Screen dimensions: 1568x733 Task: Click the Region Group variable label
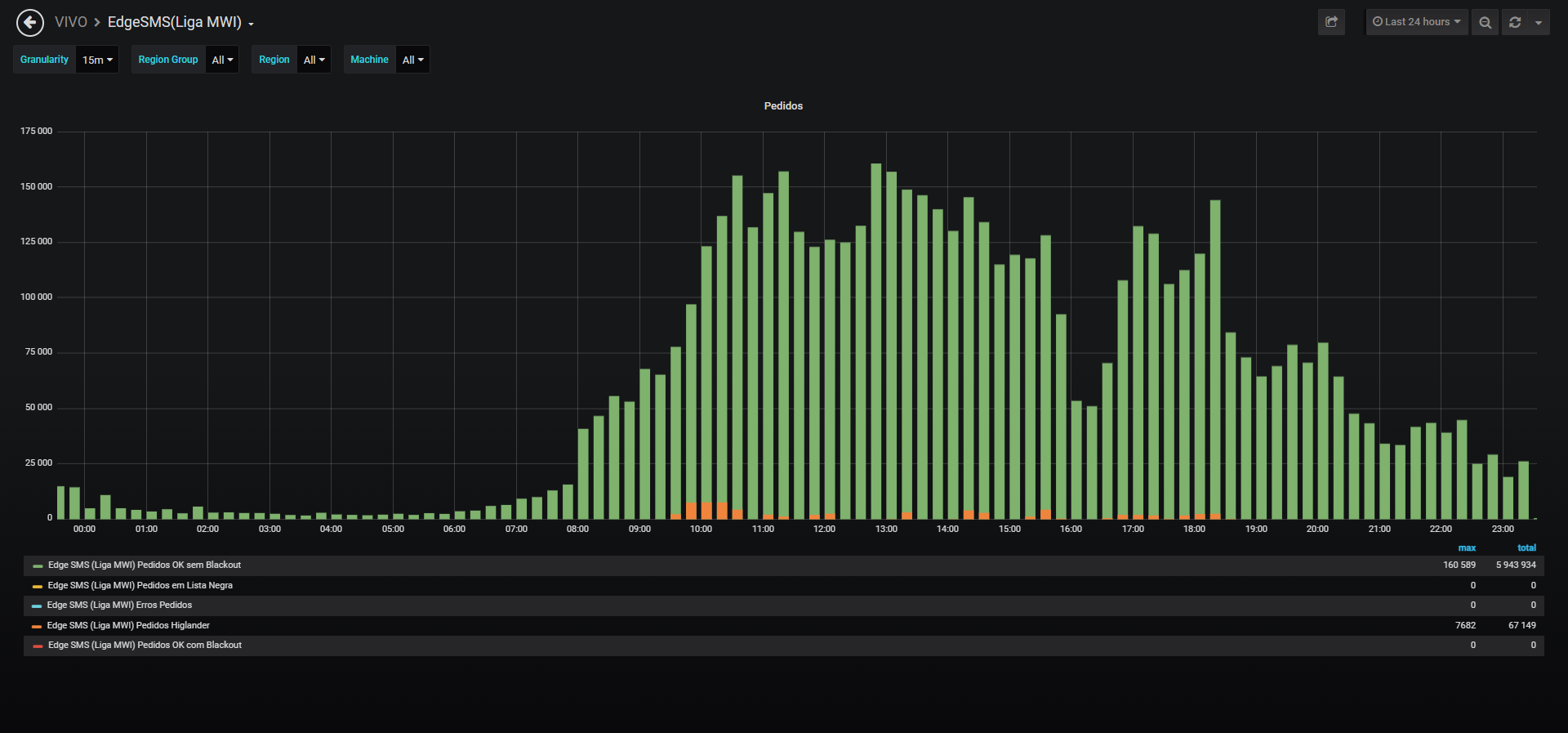tap(168, 60)
